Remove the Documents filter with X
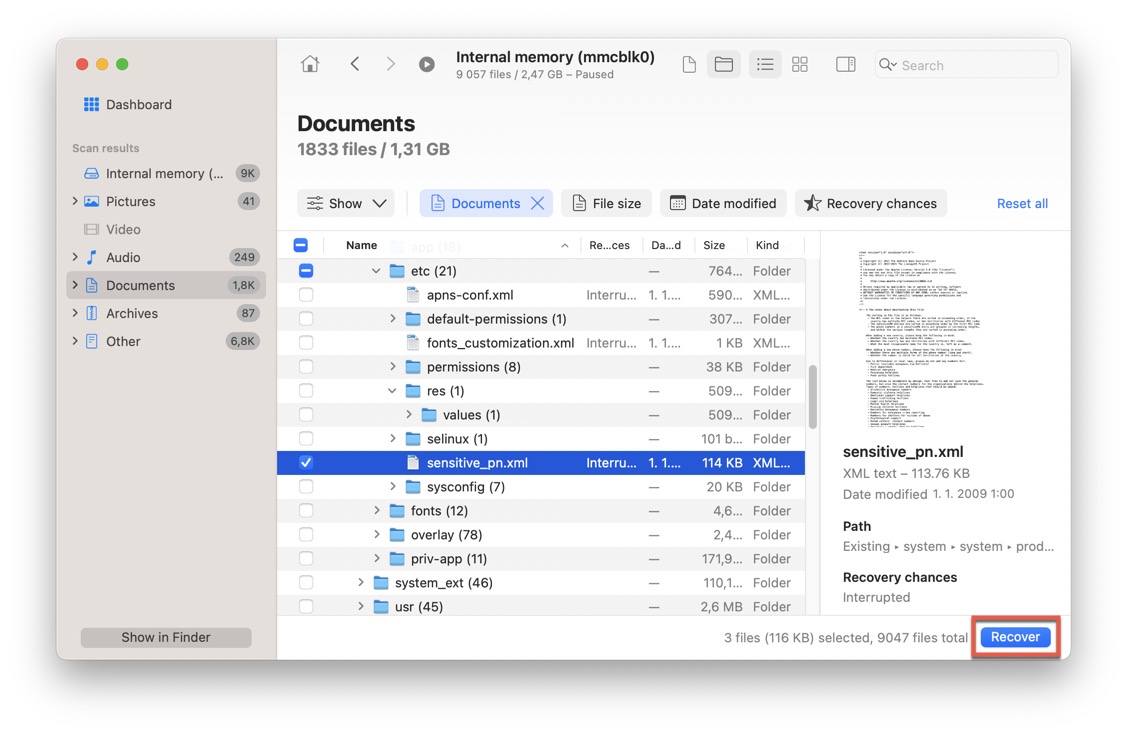 click(x=538, y=203)
